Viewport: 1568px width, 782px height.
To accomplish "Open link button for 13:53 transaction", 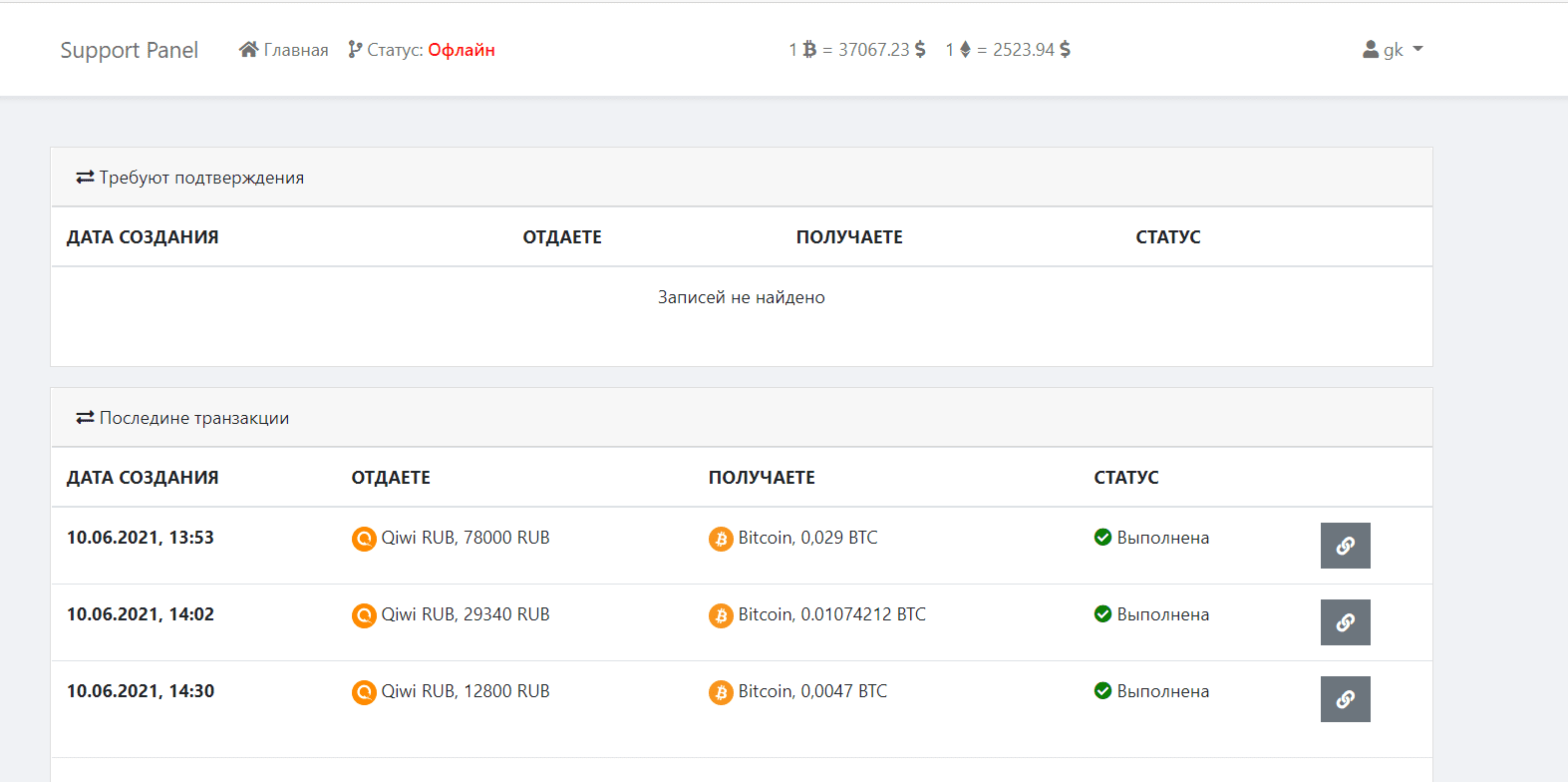I will 1345,546.
